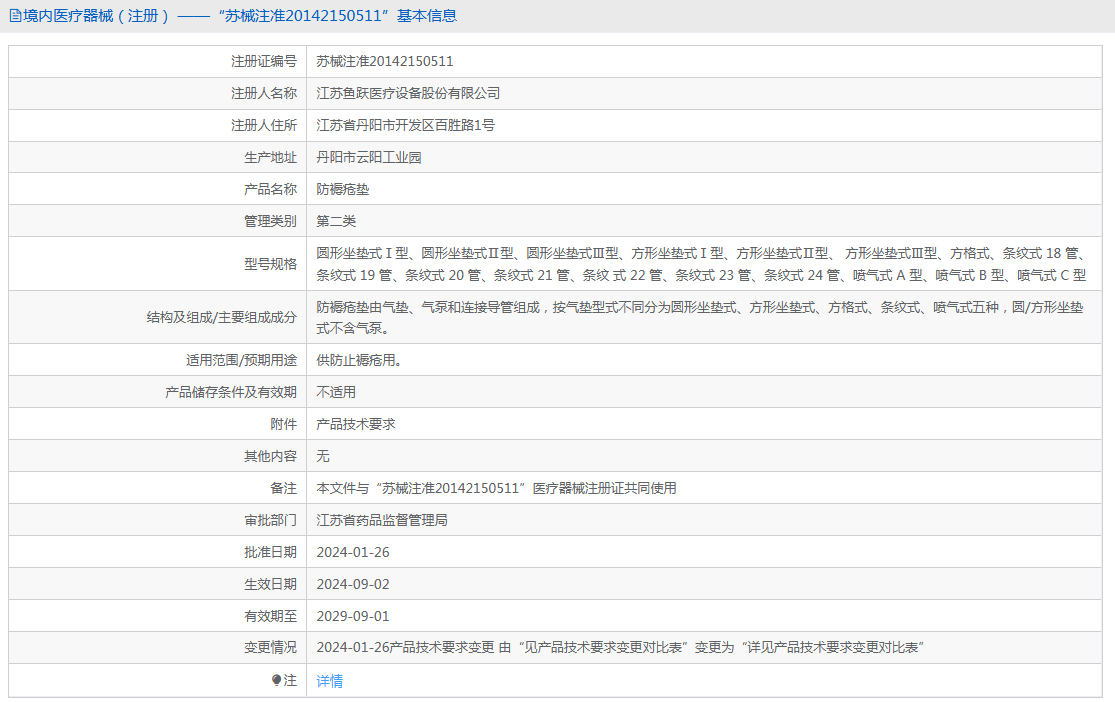This screenshot has width=1115, height=702.
Task: Click the 产品名称 label
Action: click(270, 189)
